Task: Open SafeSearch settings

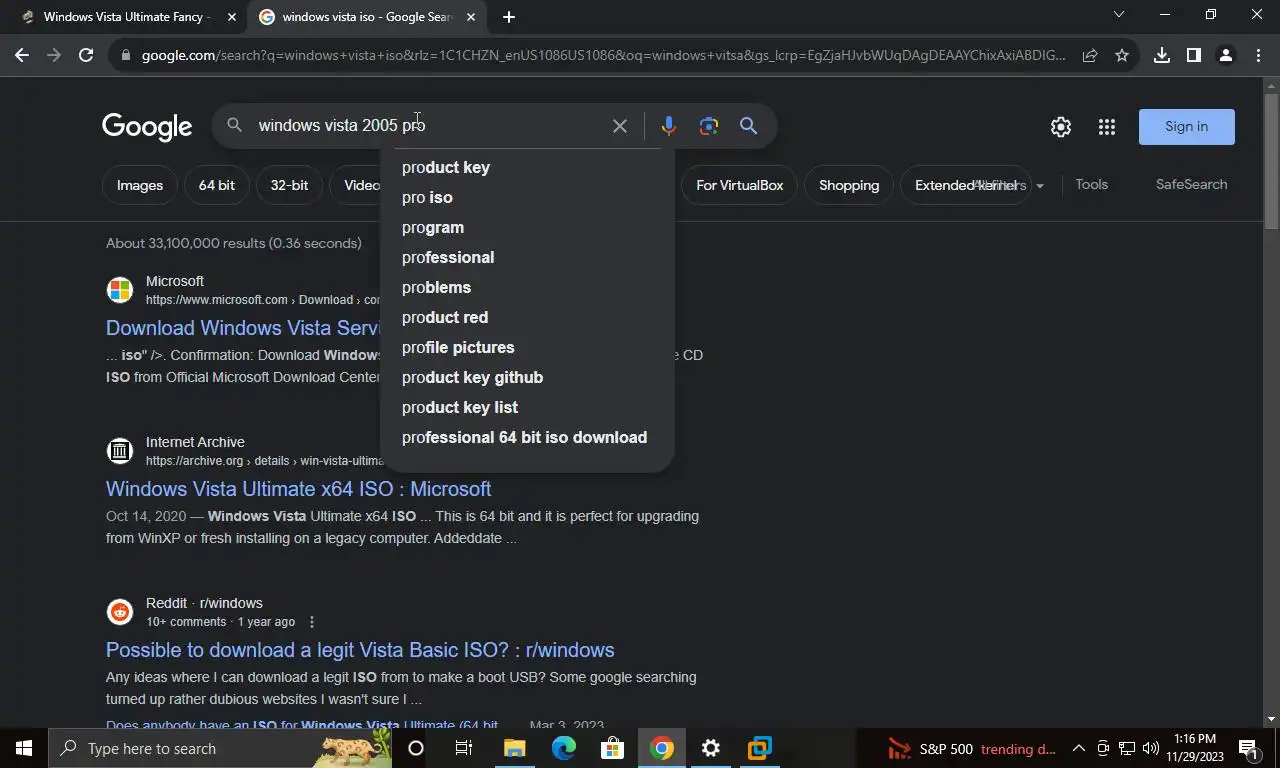Action: pyautogui.click(x=1191, y=184)
